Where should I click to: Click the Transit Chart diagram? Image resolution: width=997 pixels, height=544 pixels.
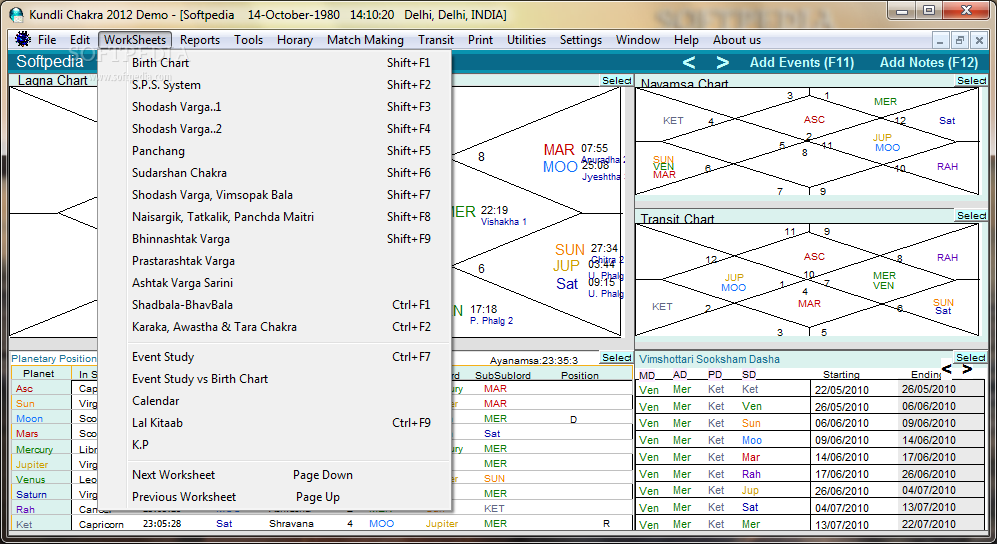808,280
